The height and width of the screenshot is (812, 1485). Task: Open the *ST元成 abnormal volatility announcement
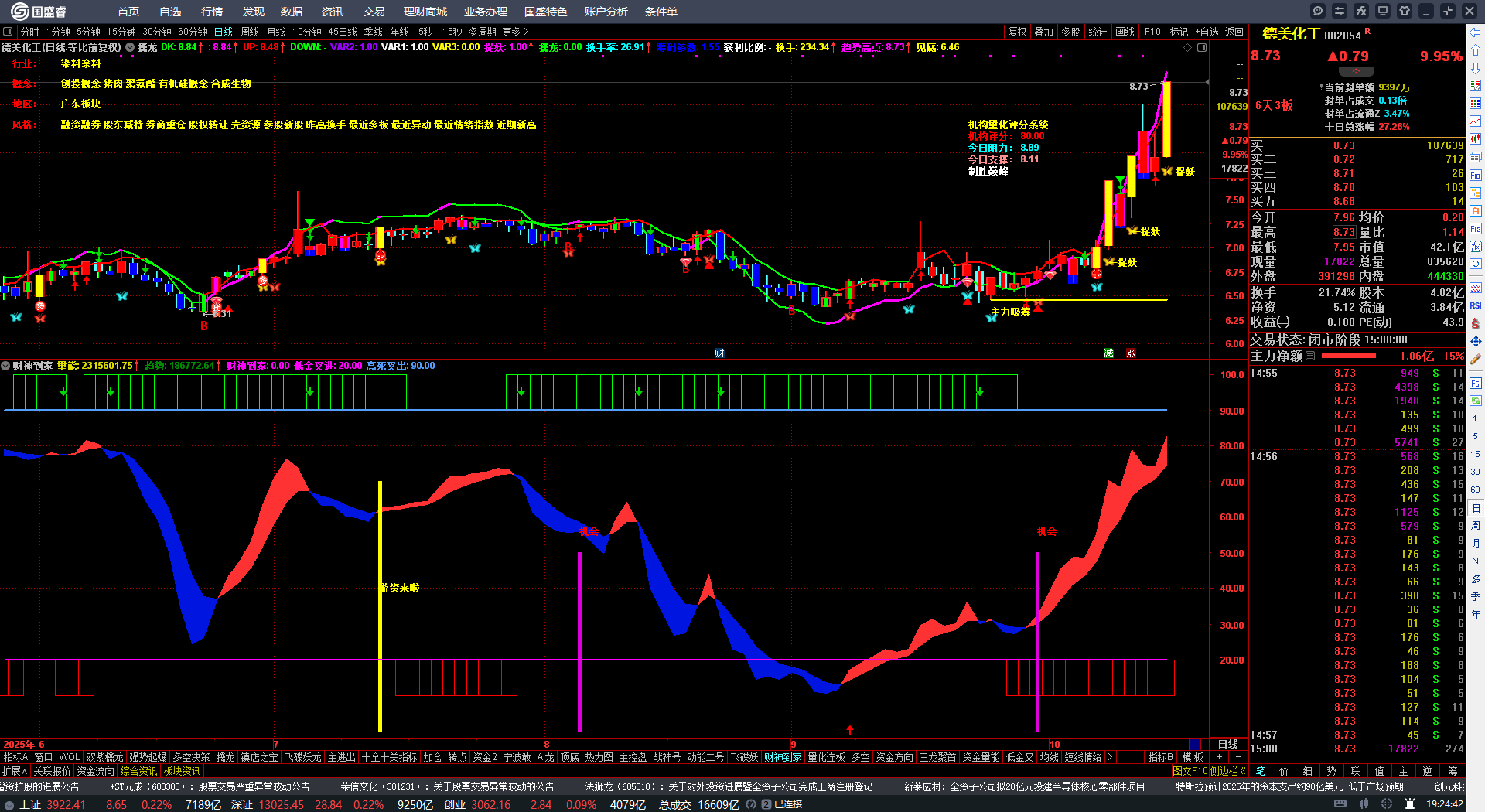(x=210, y=786)
